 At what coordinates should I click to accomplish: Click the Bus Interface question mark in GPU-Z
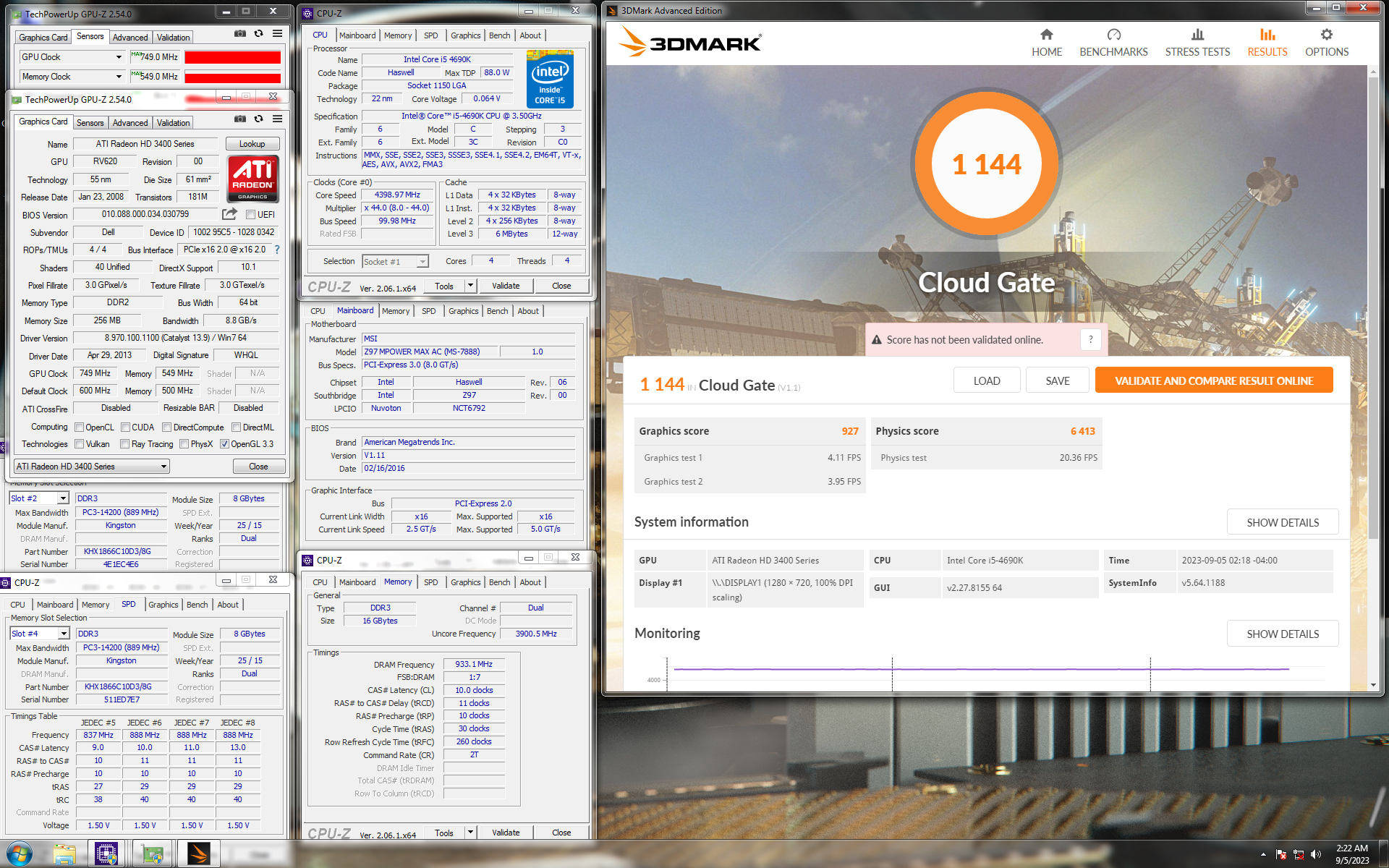point(276,250)
